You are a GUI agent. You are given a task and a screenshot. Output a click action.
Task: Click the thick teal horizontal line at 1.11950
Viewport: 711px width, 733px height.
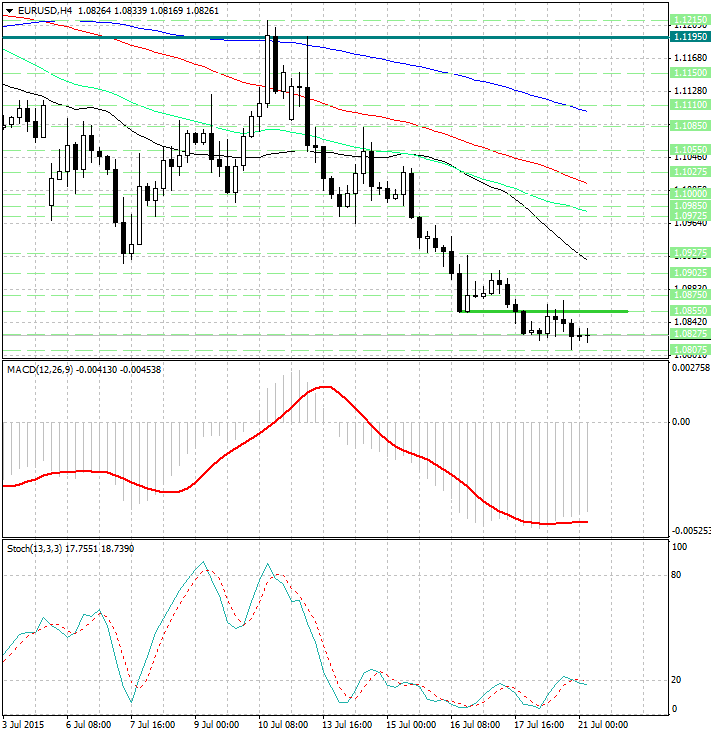(336, 37)
